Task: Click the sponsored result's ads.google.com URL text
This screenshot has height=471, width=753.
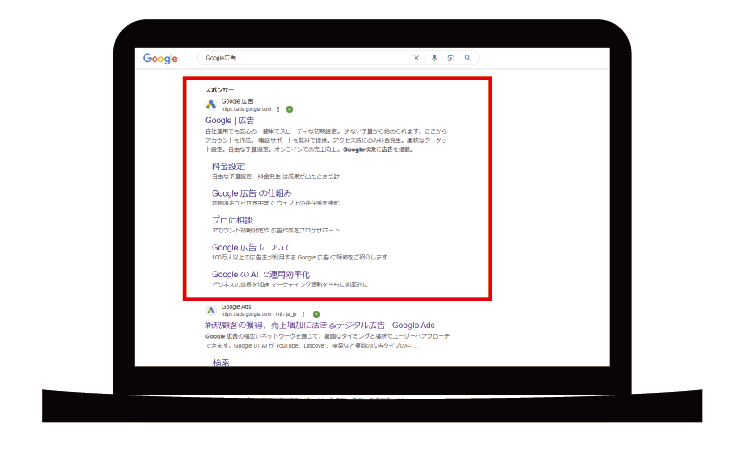Action: (x=246, y=109)
